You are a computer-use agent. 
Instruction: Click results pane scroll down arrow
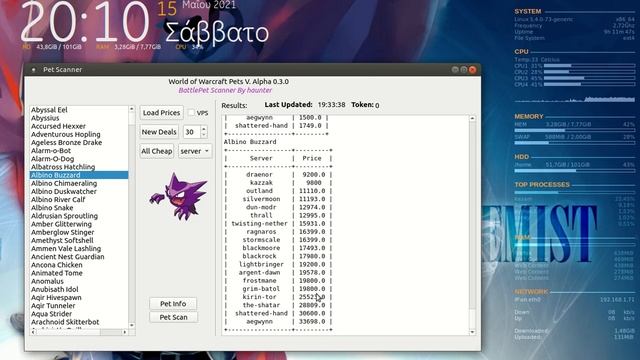tap(472, 332)
